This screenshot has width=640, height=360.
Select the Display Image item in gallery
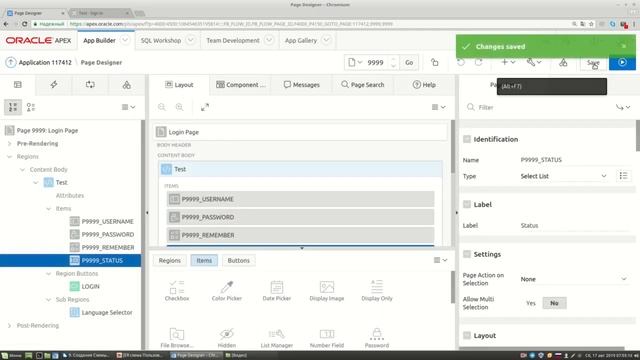[x=327, y=291]
